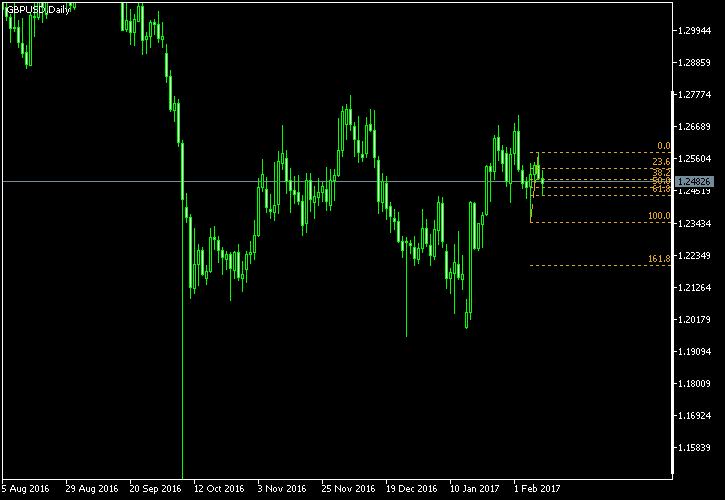
Task: Click the 1.29944 price axis label
Action: click(694, 31)
